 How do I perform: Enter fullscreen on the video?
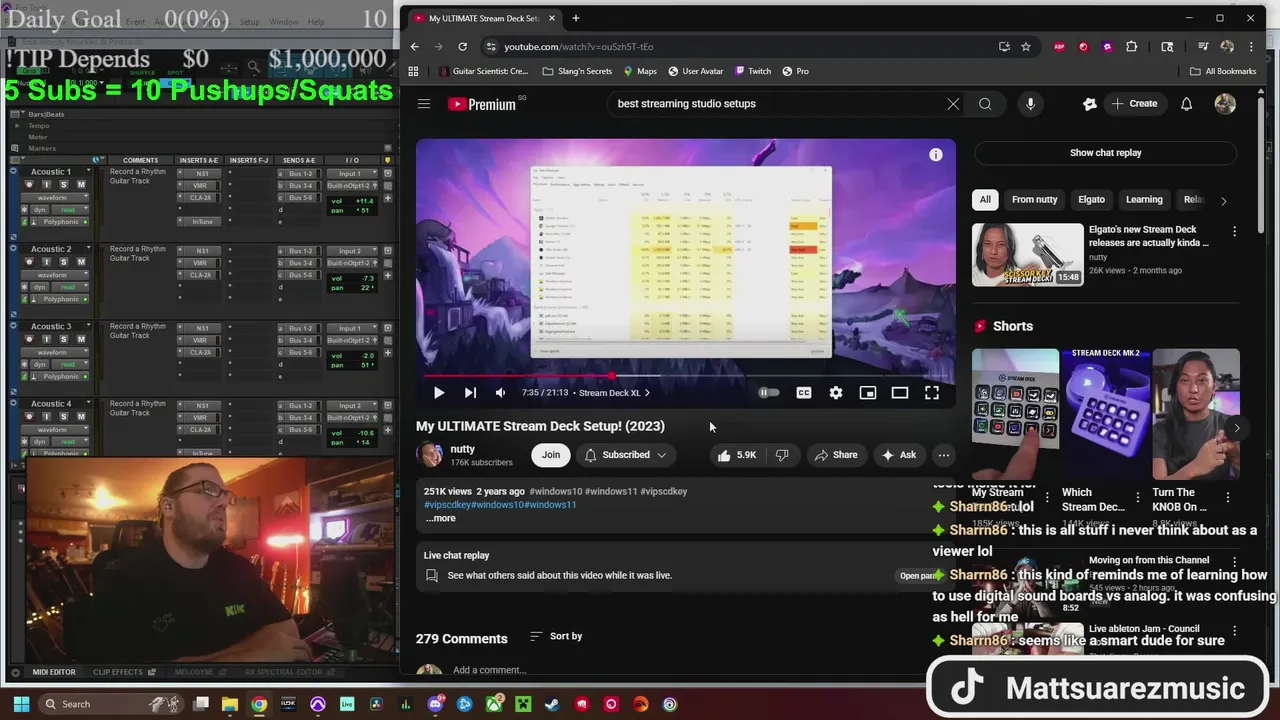(x=932, y=393)
